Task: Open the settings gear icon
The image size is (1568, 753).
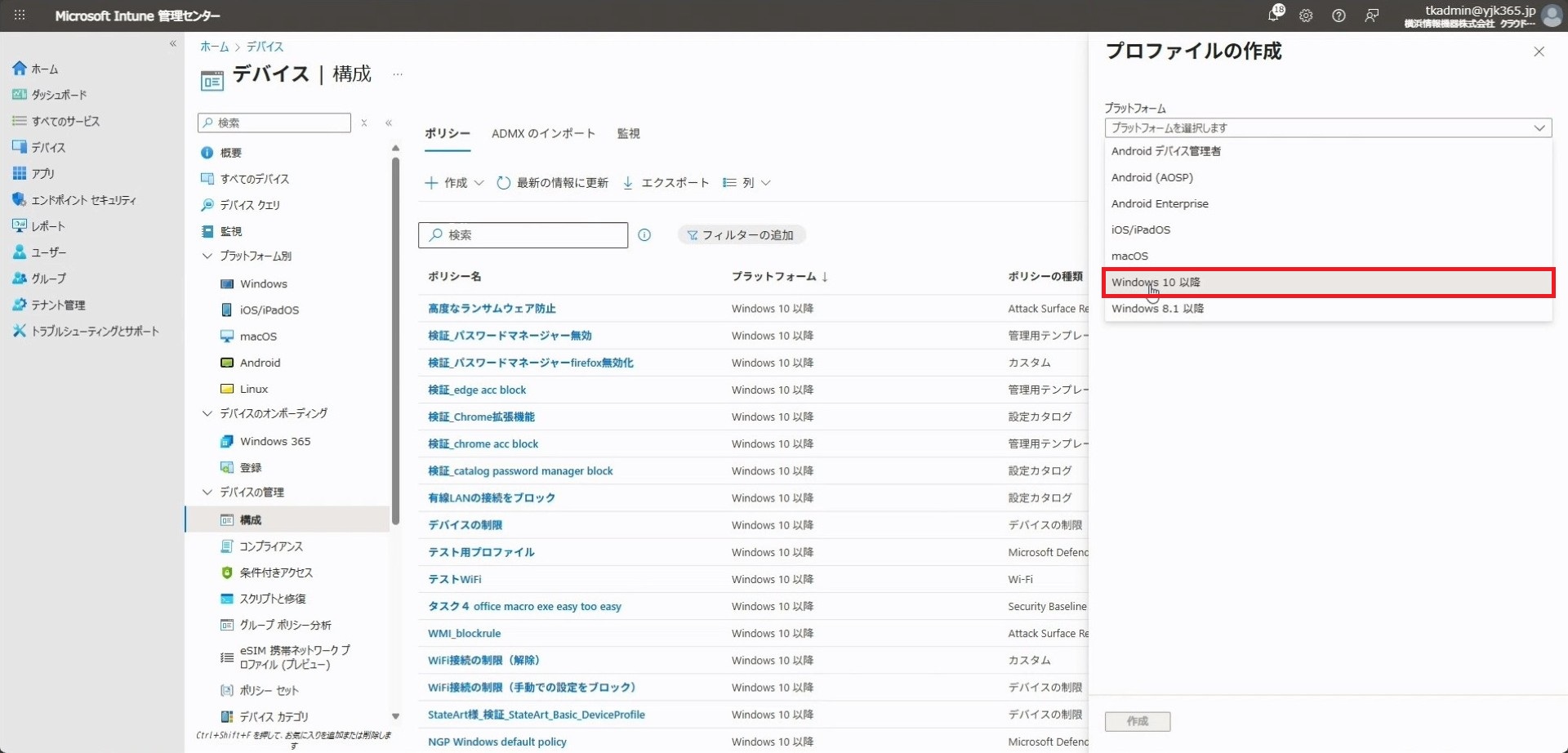Action: 1306,16
